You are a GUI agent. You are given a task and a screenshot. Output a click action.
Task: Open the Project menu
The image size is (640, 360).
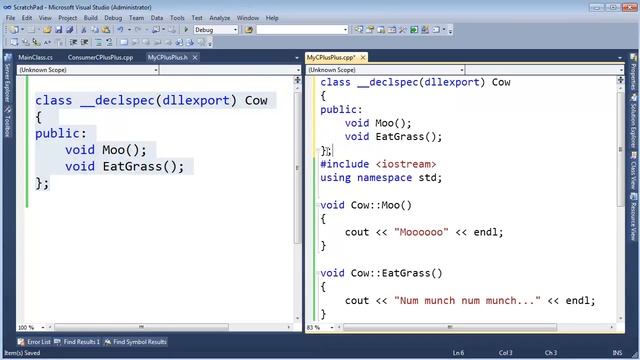[x=67, y=18]
